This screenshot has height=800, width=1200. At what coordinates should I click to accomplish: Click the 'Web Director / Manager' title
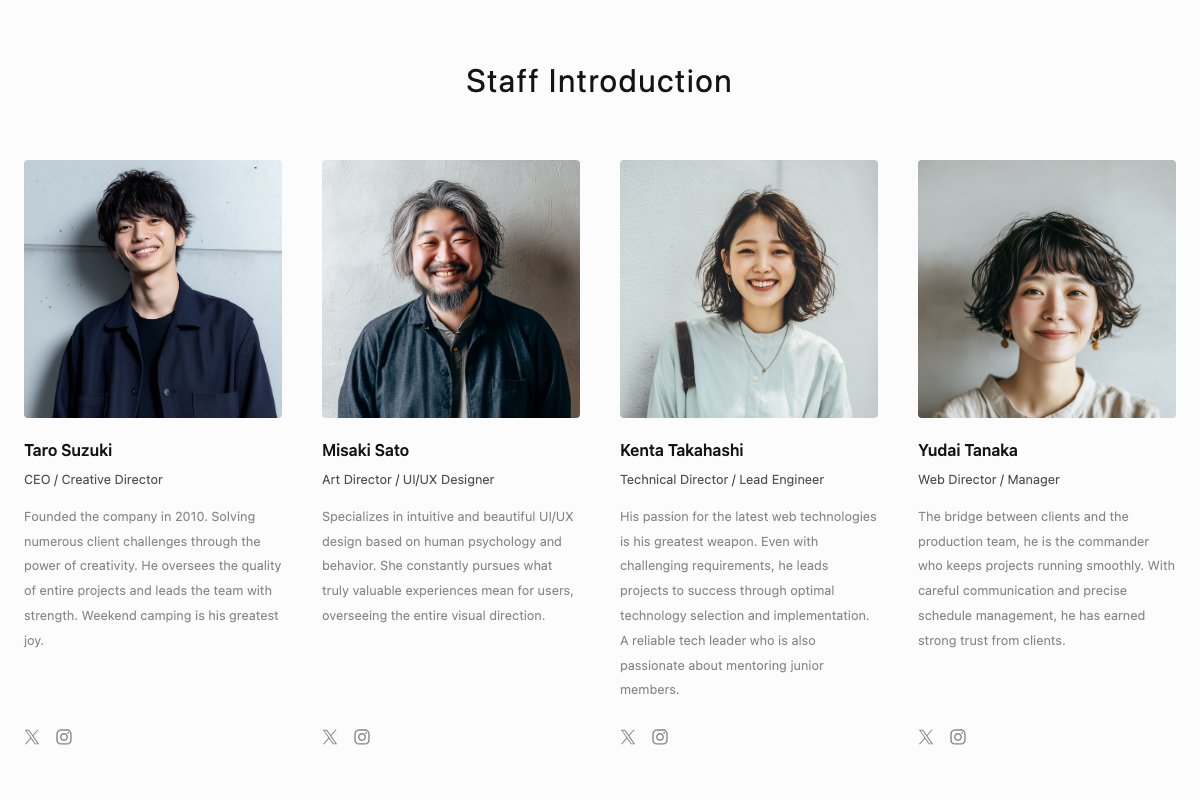click(x=989, y=480)
